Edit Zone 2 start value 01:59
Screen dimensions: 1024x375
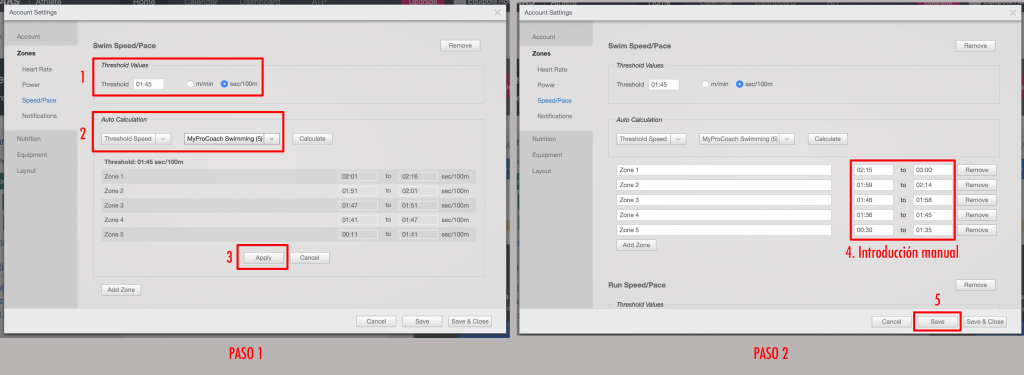[874, 185]
